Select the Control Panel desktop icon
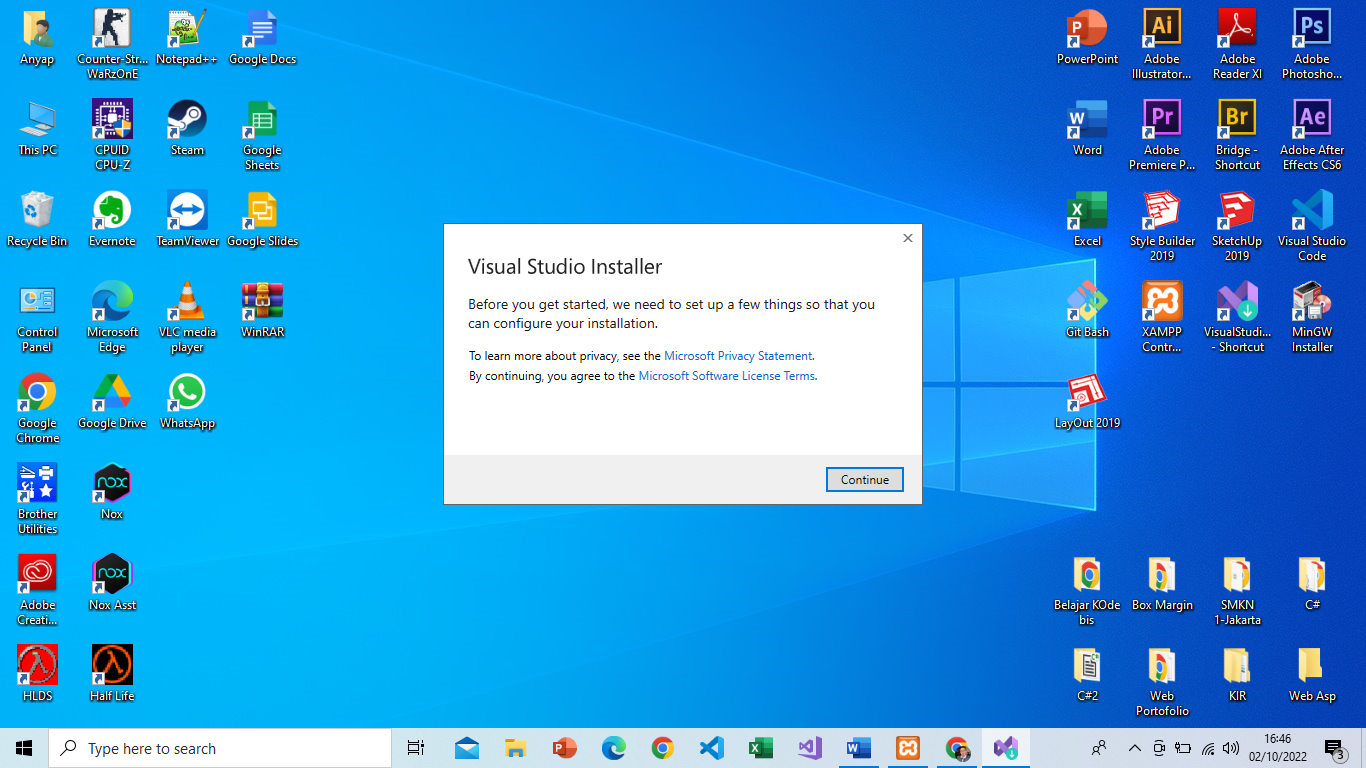The width and height of the screenshot is (1366, 768). pos(37,318)
